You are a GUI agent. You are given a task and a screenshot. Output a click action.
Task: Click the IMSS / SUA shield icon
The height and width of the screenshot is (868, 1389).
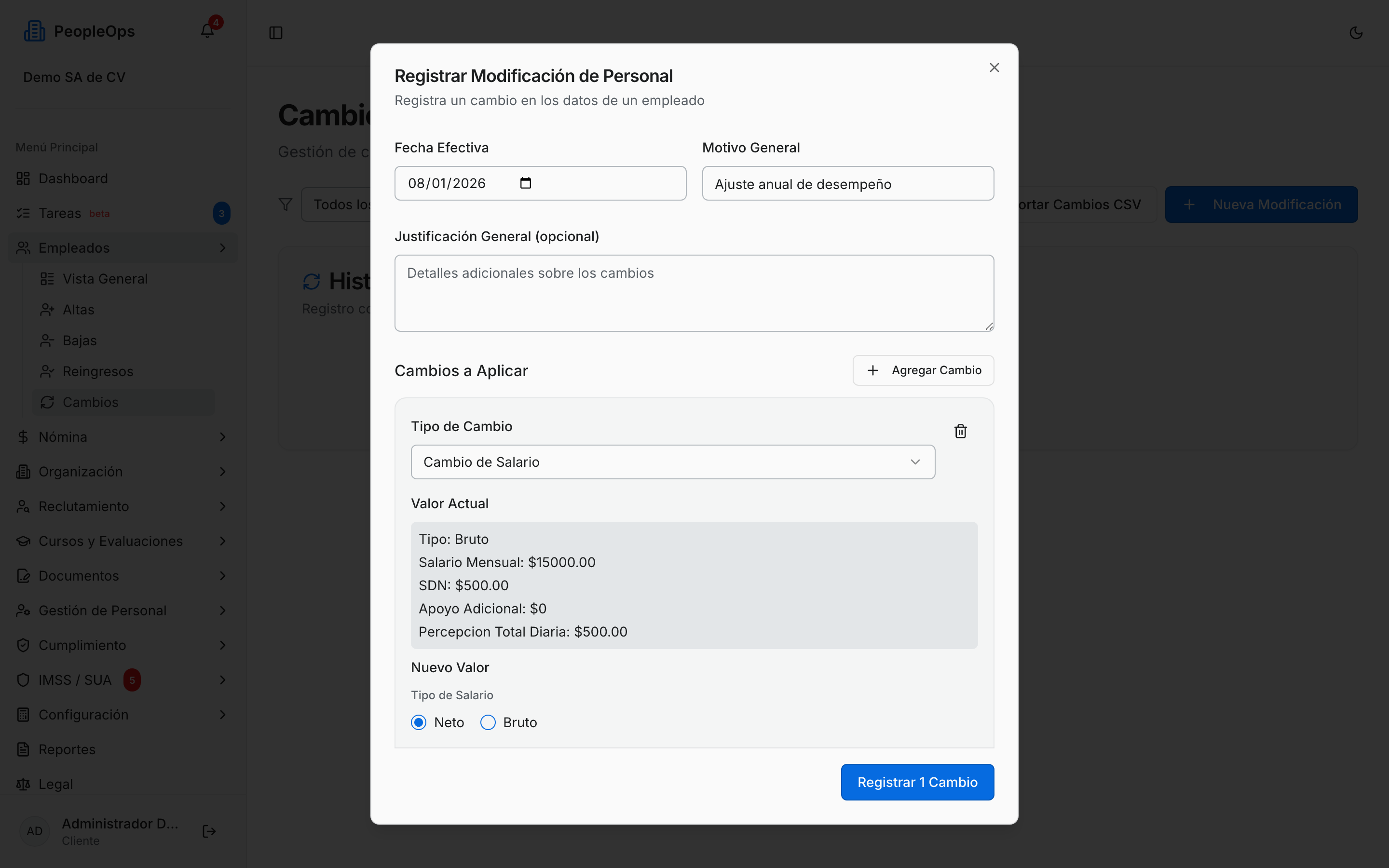23,680
